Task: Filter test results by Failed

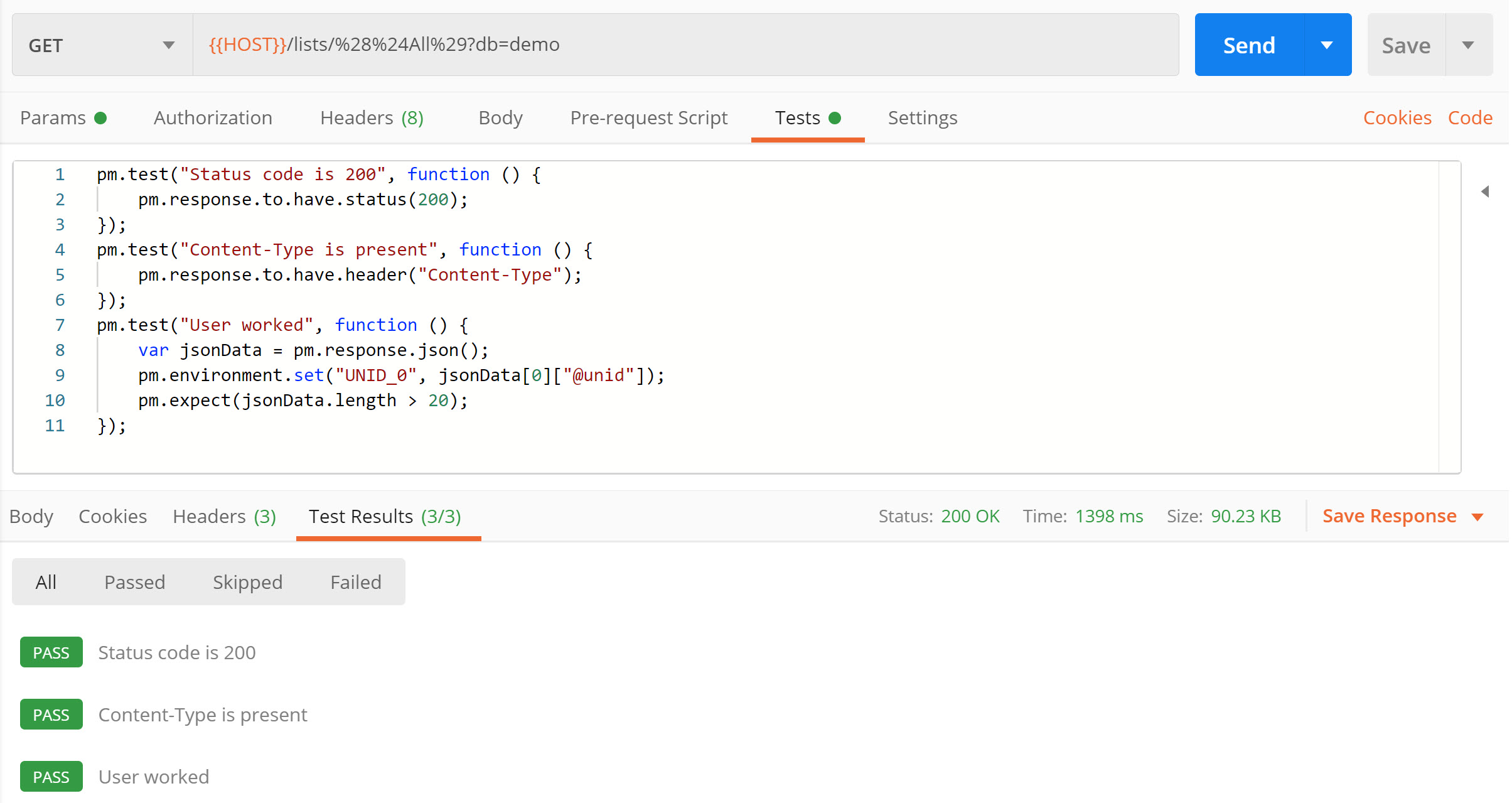Action: 355,582
